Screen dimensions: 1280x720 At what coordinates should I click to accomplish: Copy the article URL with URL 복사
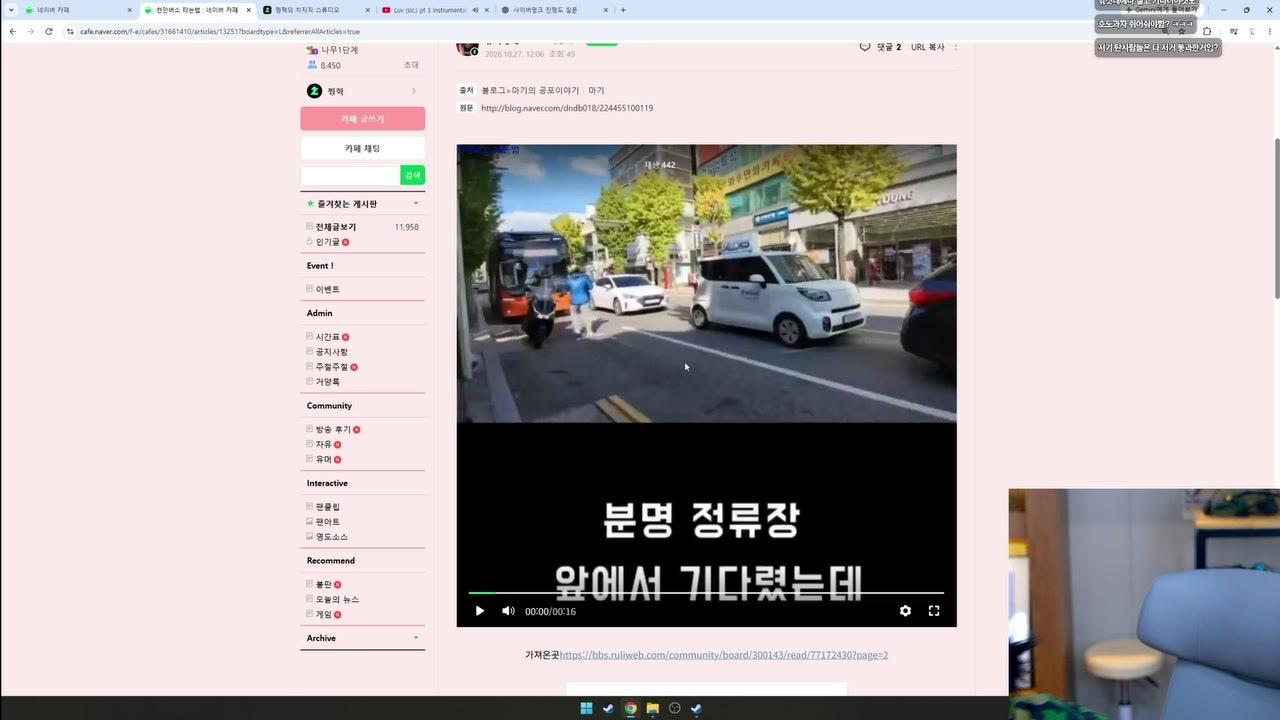(927, 47)
